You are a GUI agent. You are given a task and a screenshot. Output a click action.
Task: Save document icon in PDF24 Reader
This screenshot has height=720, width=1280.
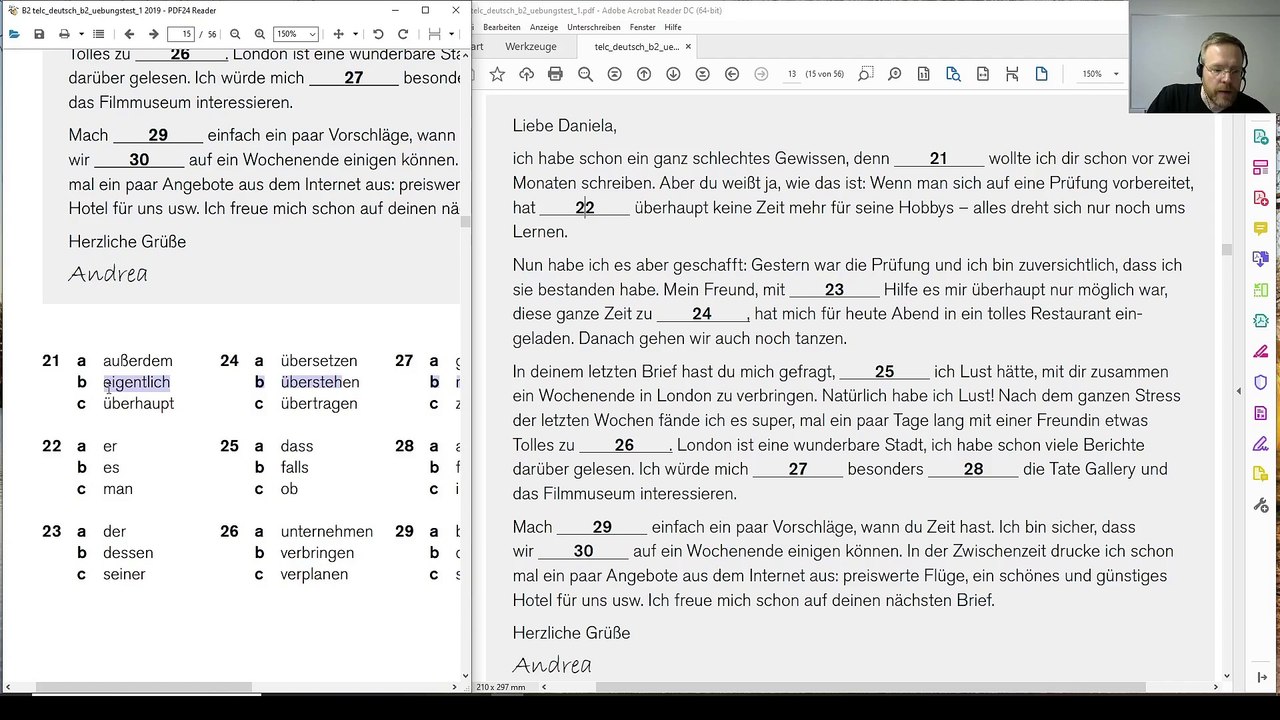tap(39, 34)
